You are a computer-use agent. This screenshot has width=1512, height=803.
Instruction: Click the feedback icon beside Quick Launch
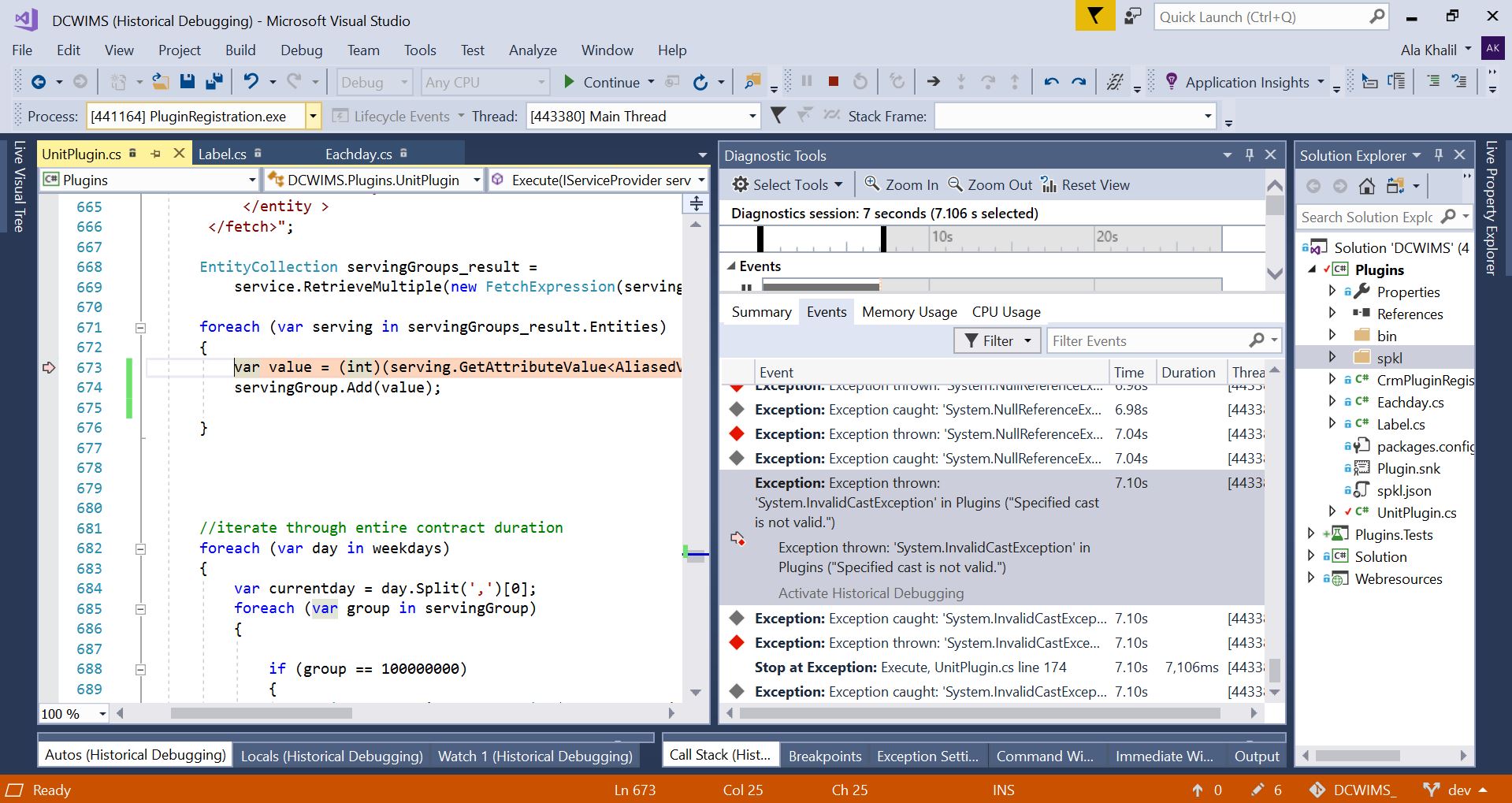point(1132,17)
